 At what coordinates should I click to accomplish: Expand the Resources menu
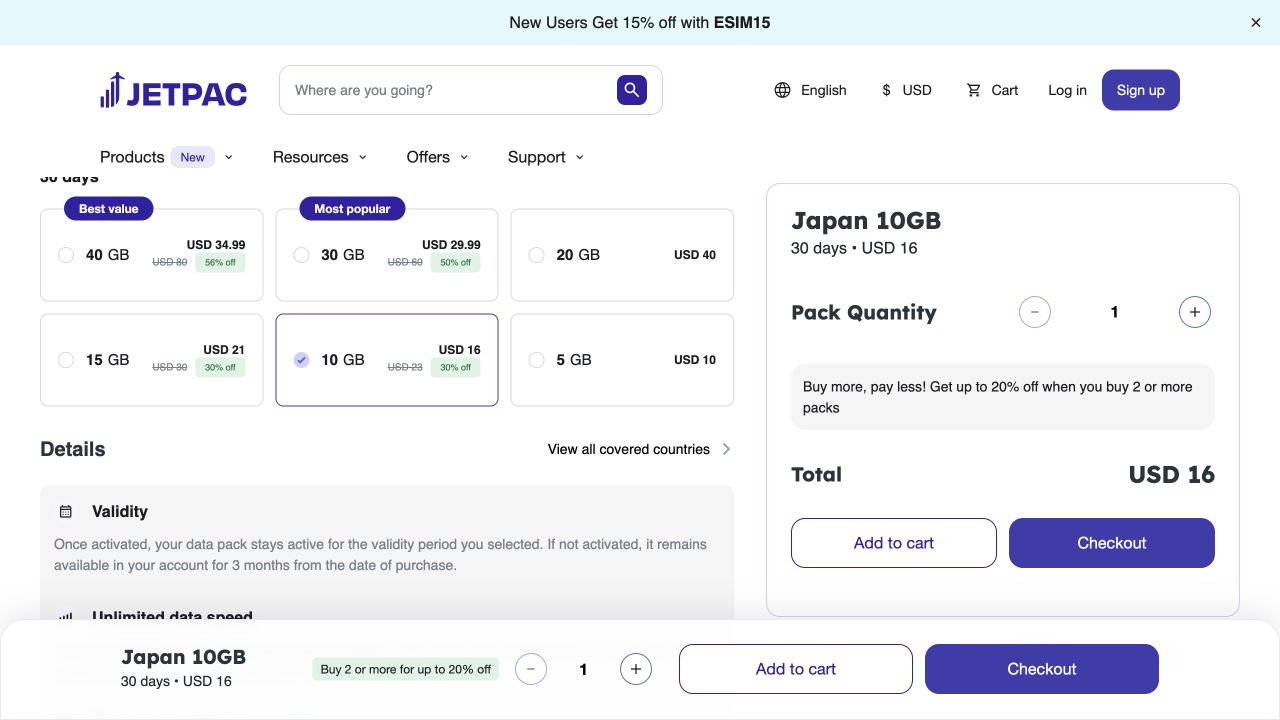[320, 157]
